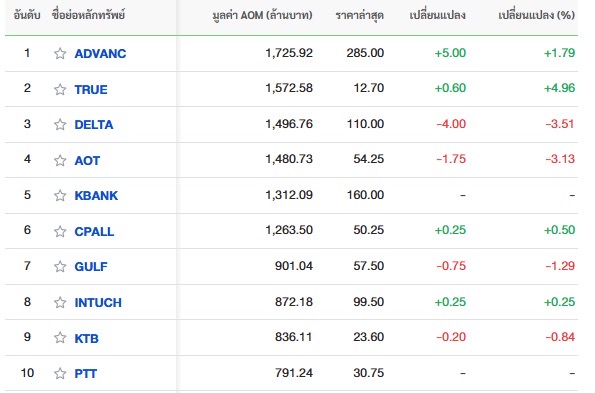This screenshot has width=595, height=393.
Task: Mark KBANK with star icon
Action: click(x=60, y=195)
